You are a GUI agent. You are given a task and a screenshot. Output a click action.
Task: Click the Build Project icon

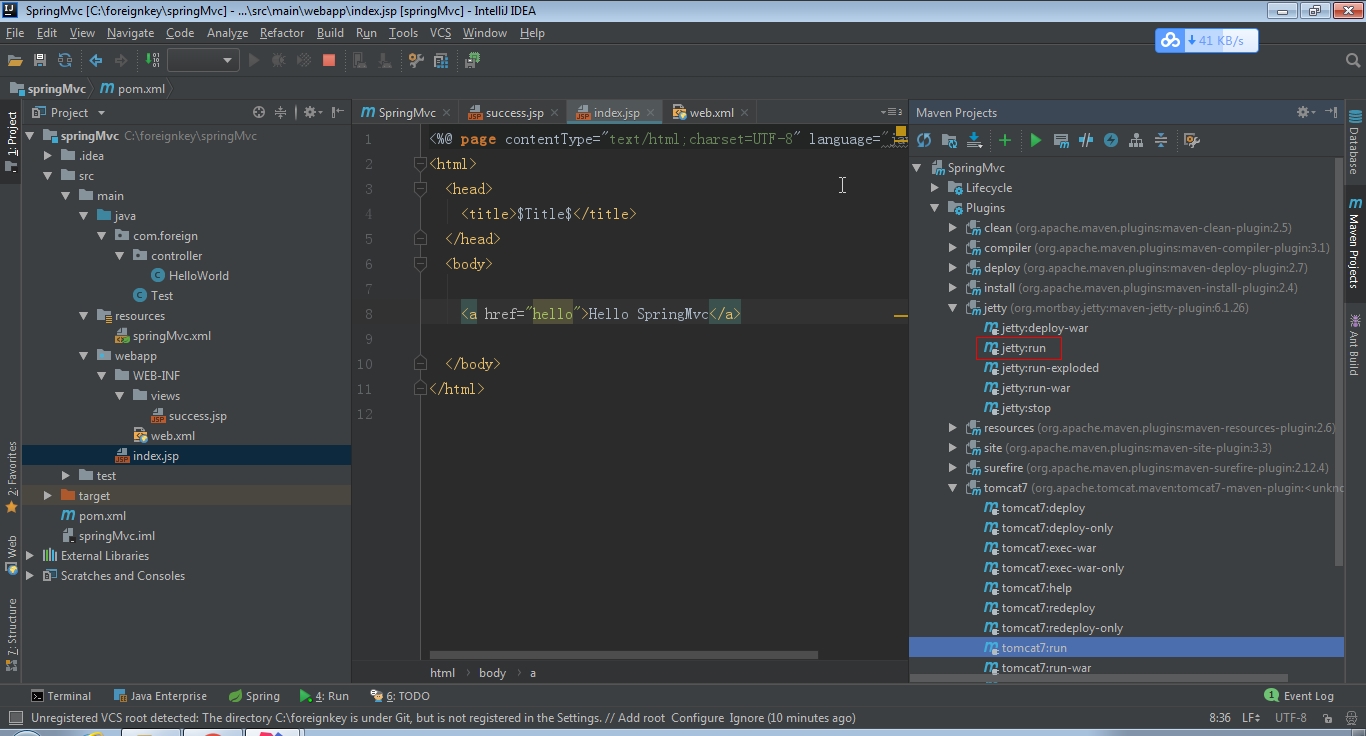pos(153,60)
